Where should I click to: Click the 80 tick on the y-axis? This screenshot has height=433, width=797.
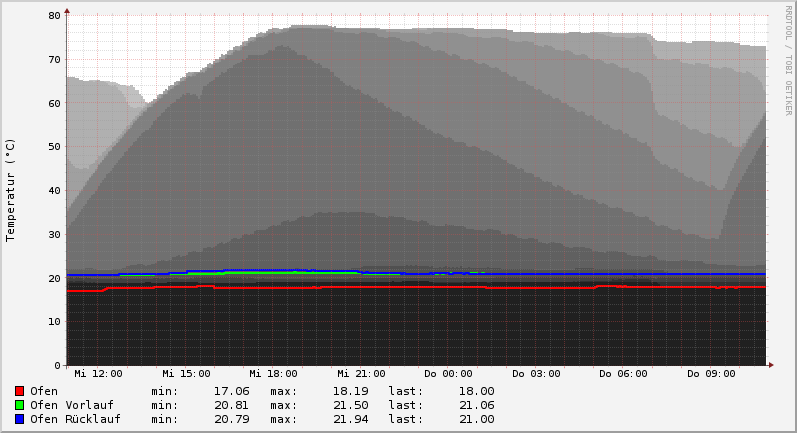[x=53, y=16]
